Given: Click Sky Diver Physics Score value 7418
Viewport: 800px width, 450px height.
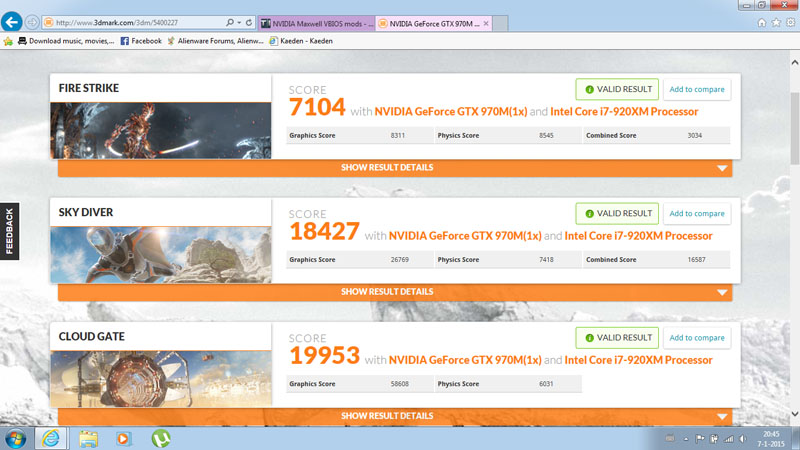Looking at the screenshot, I should pyautogui.click(x=546, y=260).
